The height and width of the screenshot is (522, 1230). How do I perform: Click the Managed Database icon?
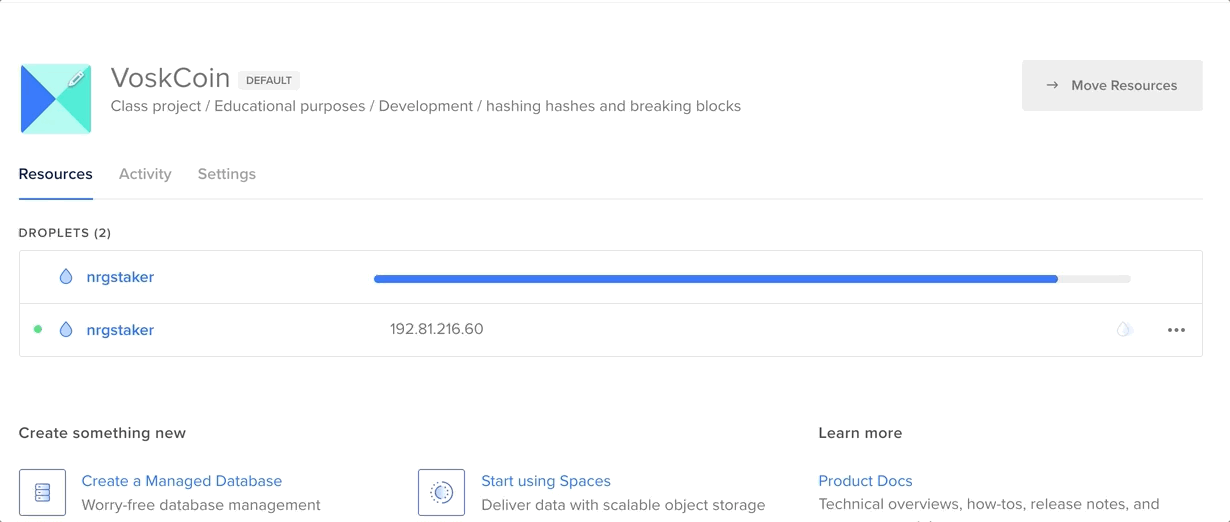[x=42, y=492]
